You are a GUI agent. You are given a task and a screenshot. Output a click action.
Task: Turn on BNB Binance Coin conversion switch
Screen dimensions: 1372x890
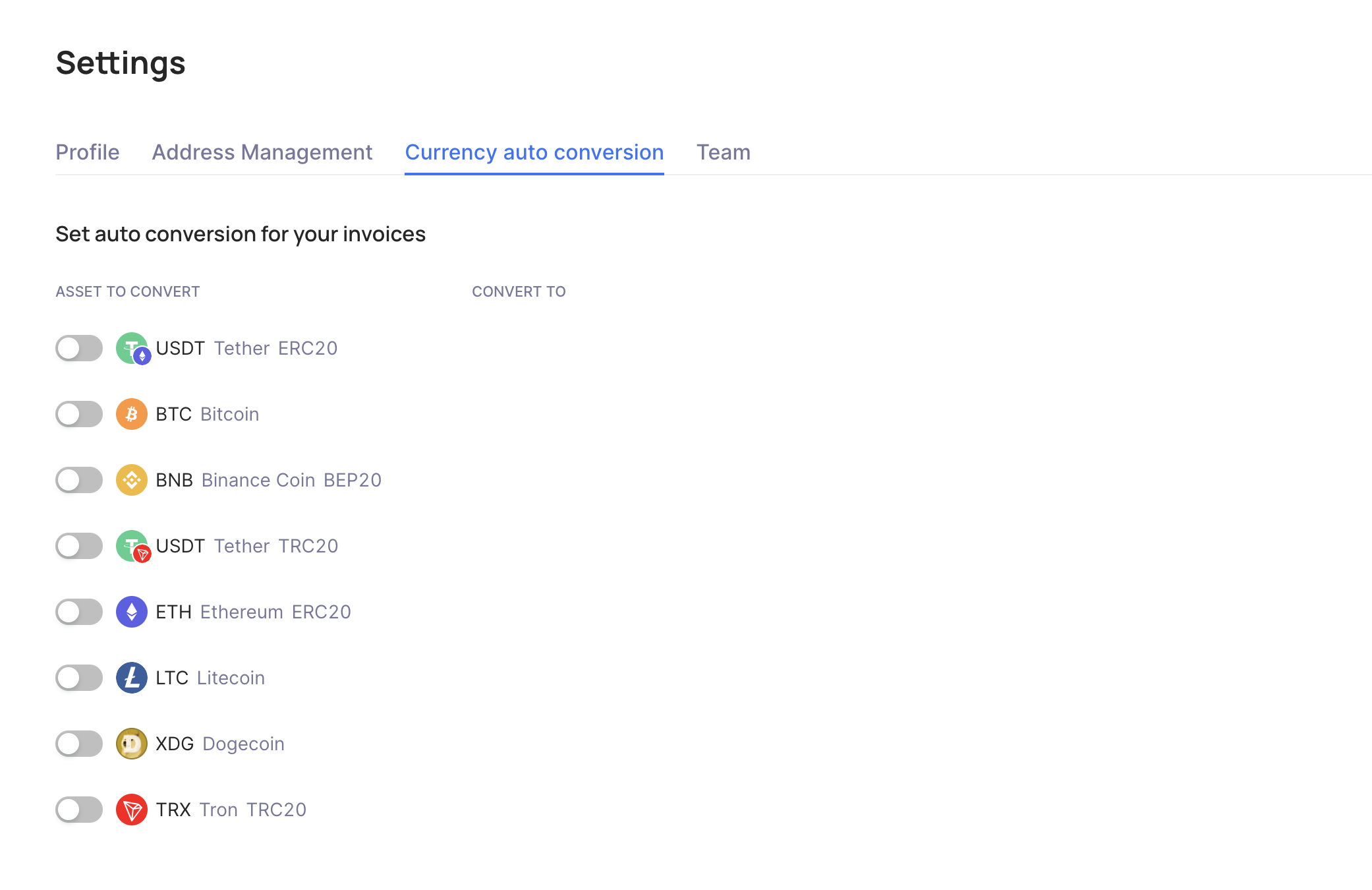click(79, 480)
